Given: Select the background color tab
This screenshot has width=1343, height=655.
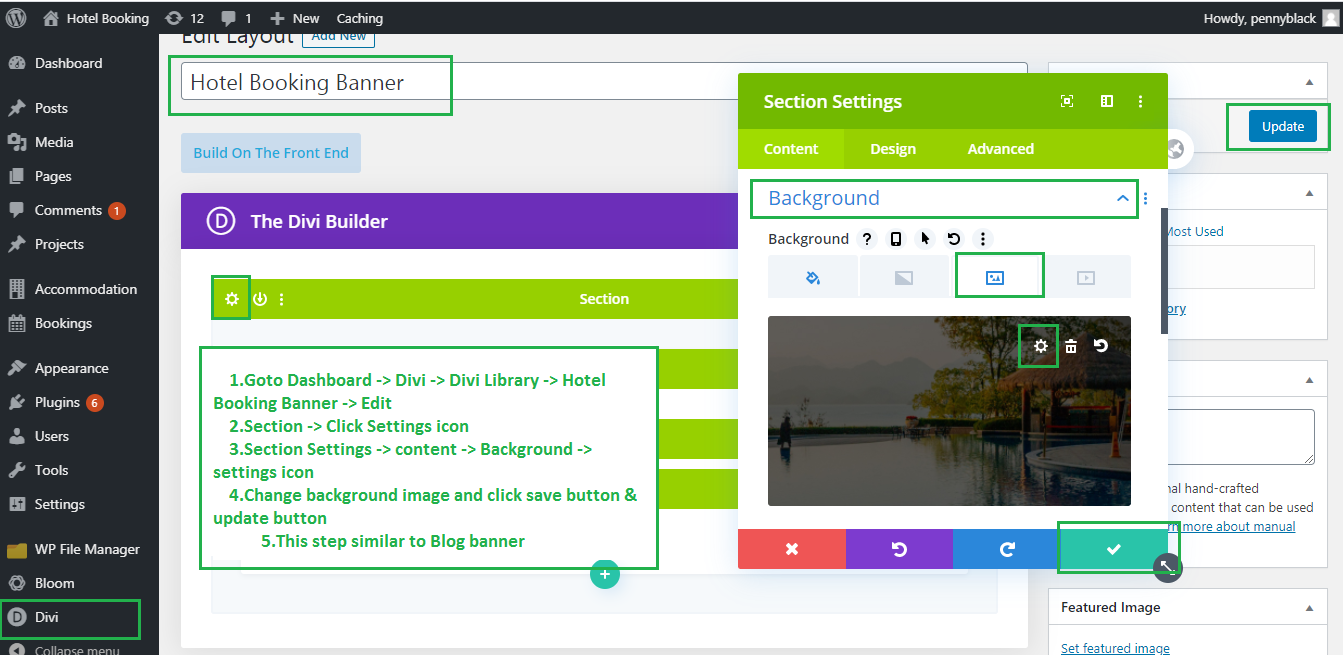Looking at the screenshot, I should click(x=813, y=277).
